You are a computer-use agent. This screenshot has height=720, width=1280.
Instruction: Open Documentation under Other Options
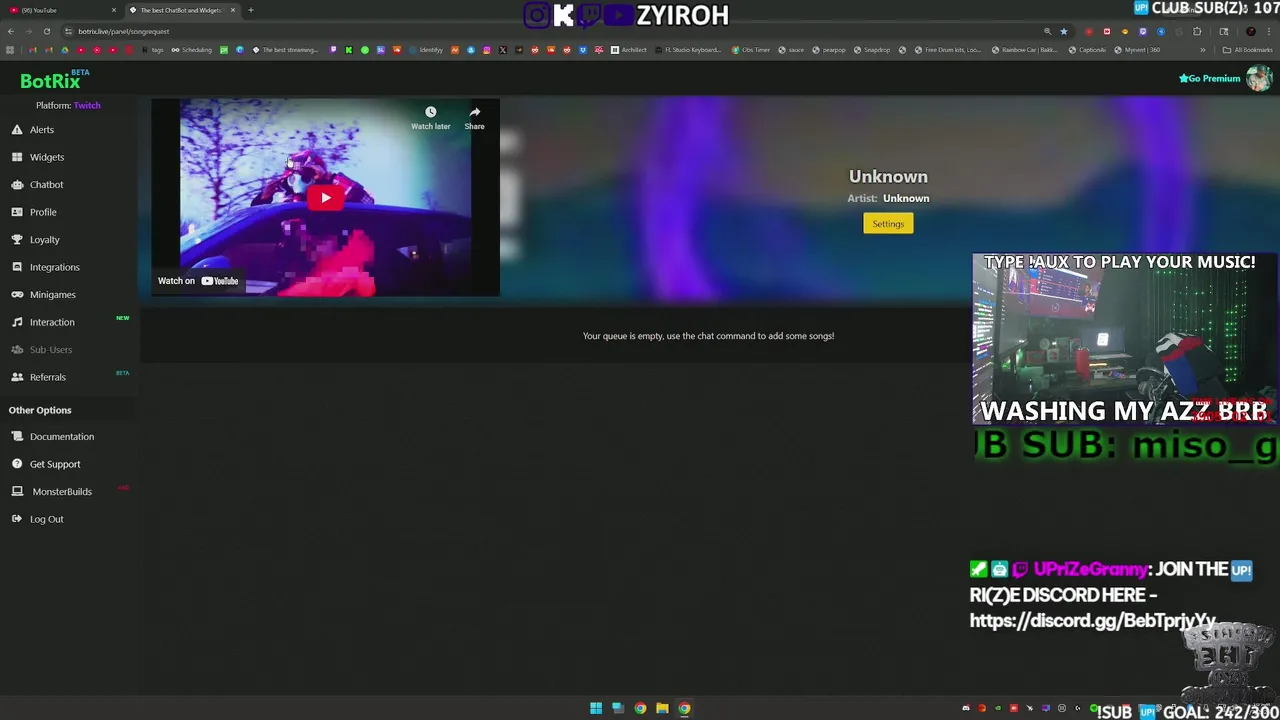click(62, 437)
